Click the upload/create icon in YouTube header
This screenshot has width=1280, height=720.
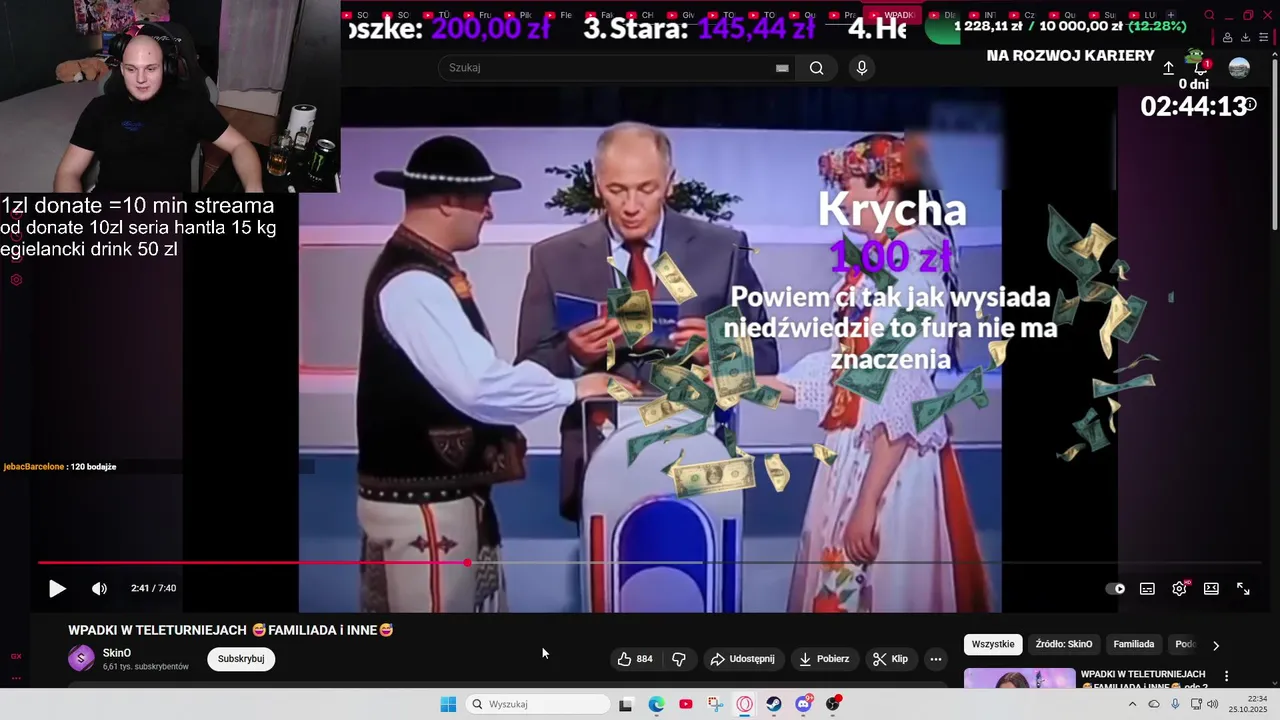tap(1168, 68)
